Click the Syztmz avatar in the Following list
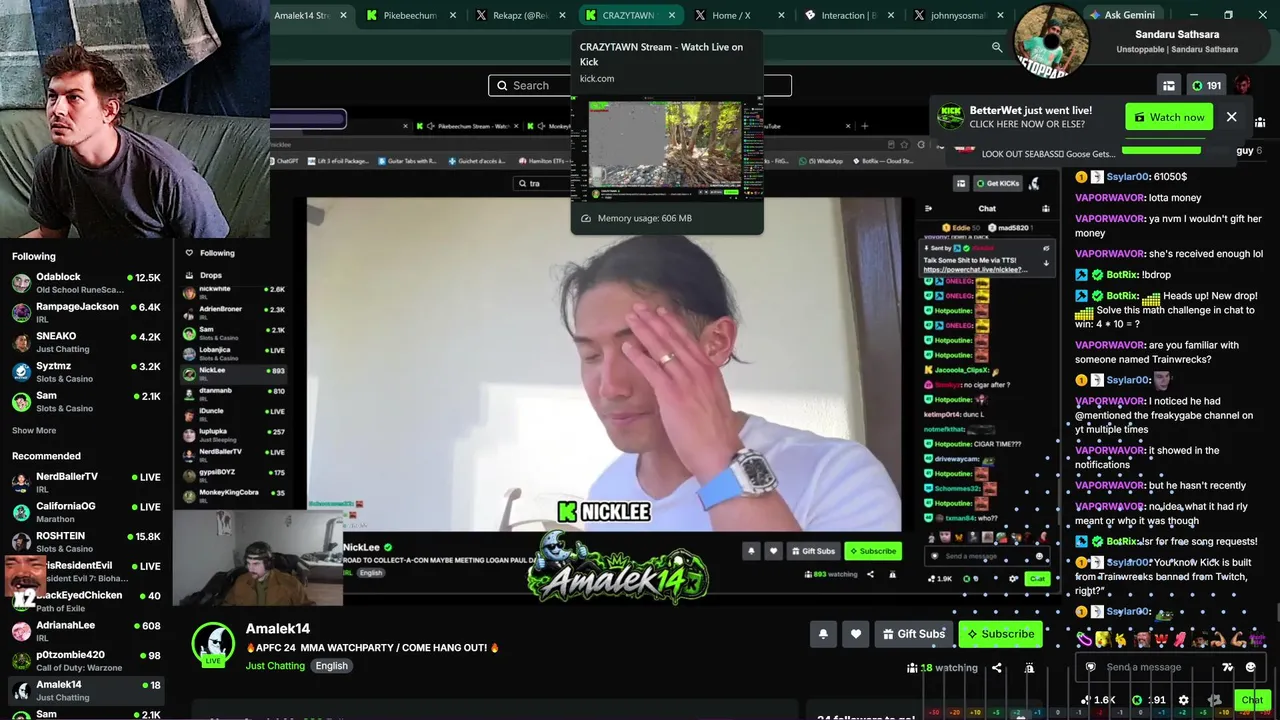This screenshot has height=720, width=1280. pyautogui.click(x=21, y=373)
